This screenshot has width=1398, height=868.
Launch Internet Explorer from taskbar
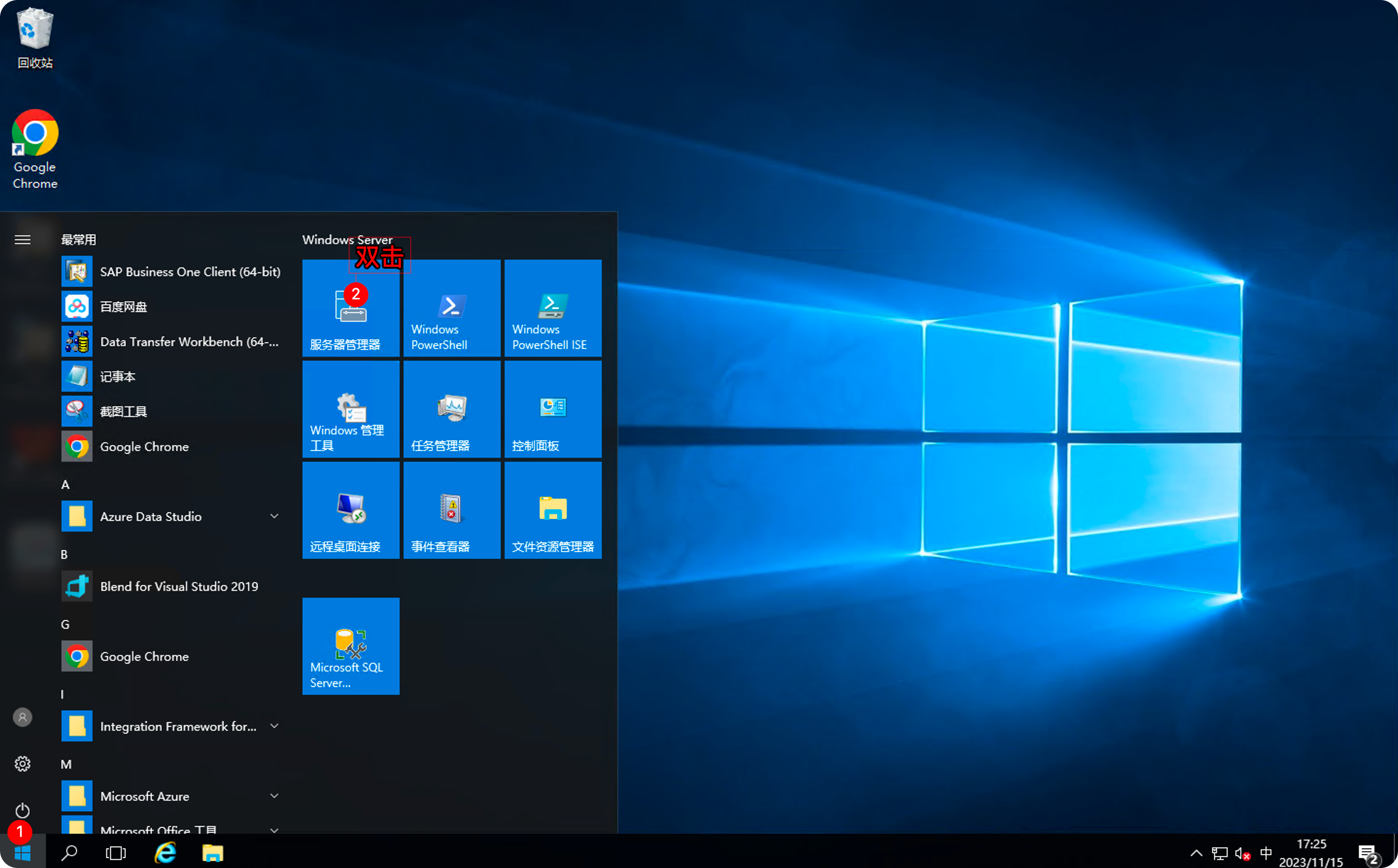[x=165, y=852]
